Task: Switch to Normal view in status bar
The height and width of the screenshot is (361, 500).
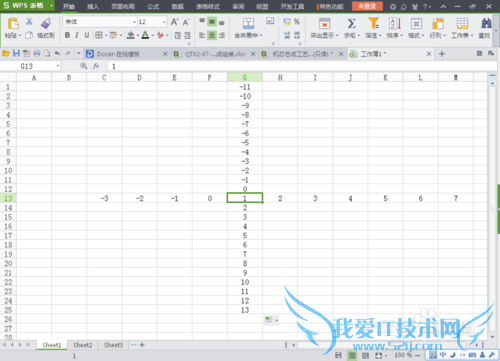Action: [352, 355]
